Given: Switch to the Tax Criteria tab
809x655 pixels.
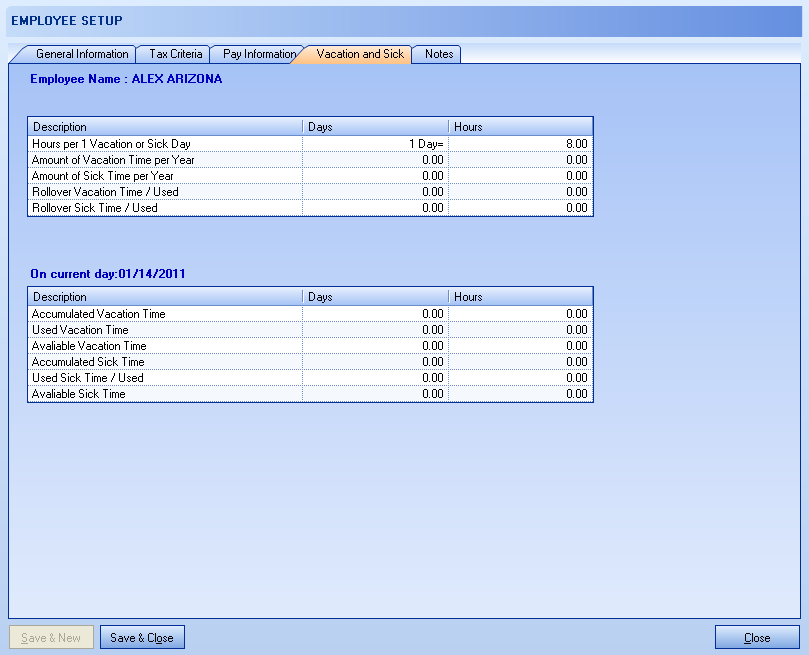Looking at the screenshot, I should (175, 54).
